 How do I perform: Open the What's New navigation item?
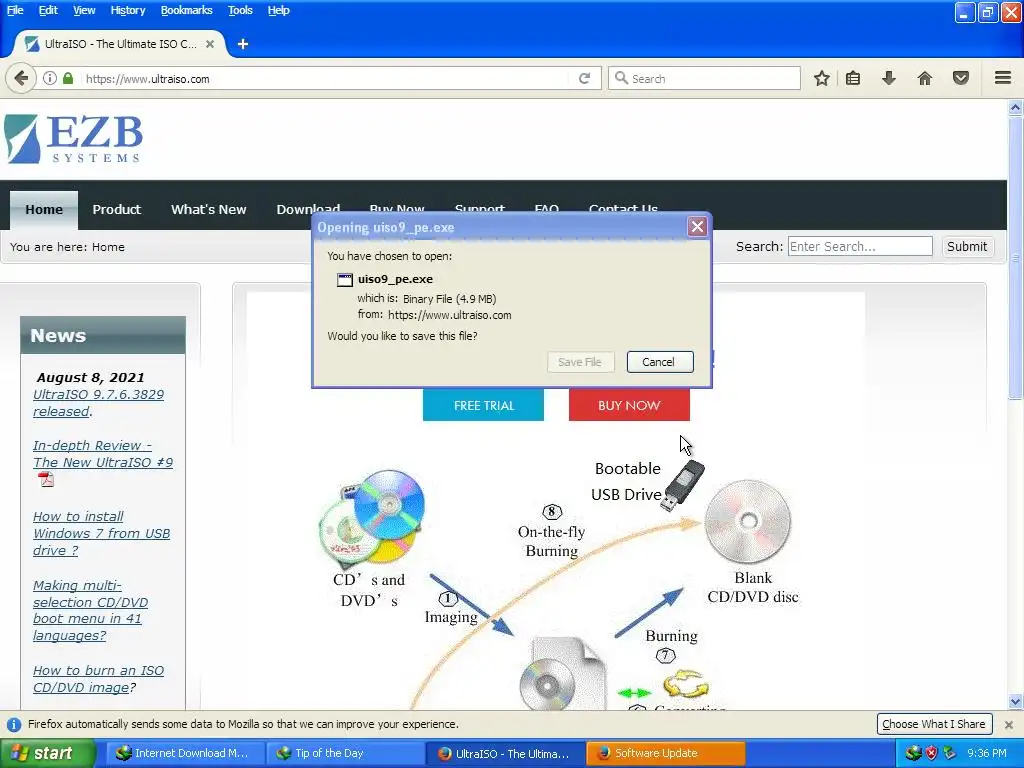[x=208, y=210]
